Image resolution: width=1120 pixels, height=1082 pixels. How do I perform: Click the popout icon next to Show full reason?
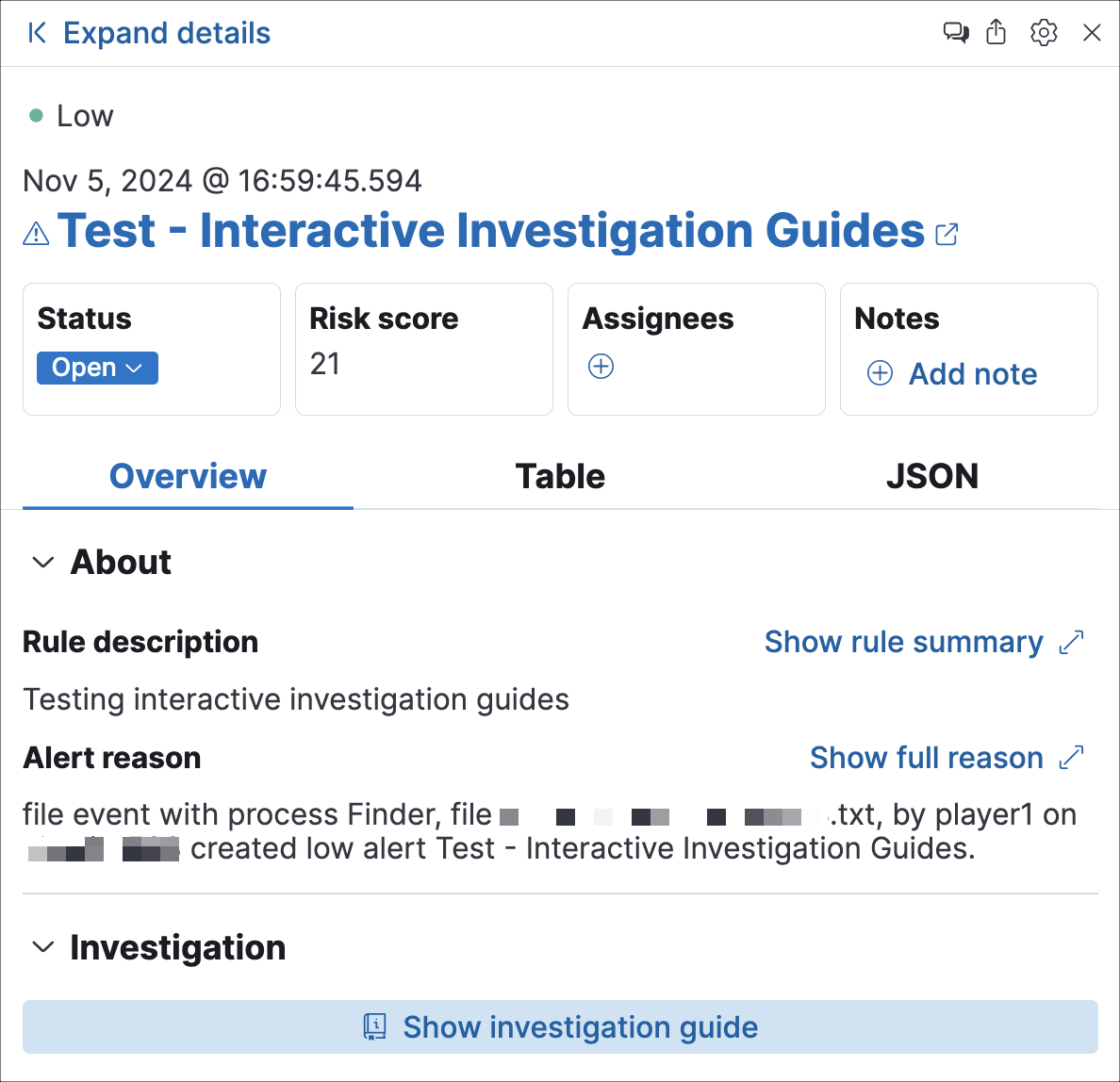pos(1072,758)
